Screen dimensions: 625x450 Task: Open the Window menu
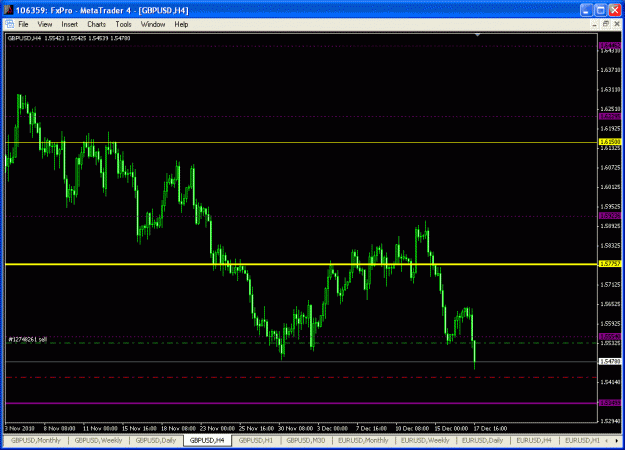(x=153, y=24)
